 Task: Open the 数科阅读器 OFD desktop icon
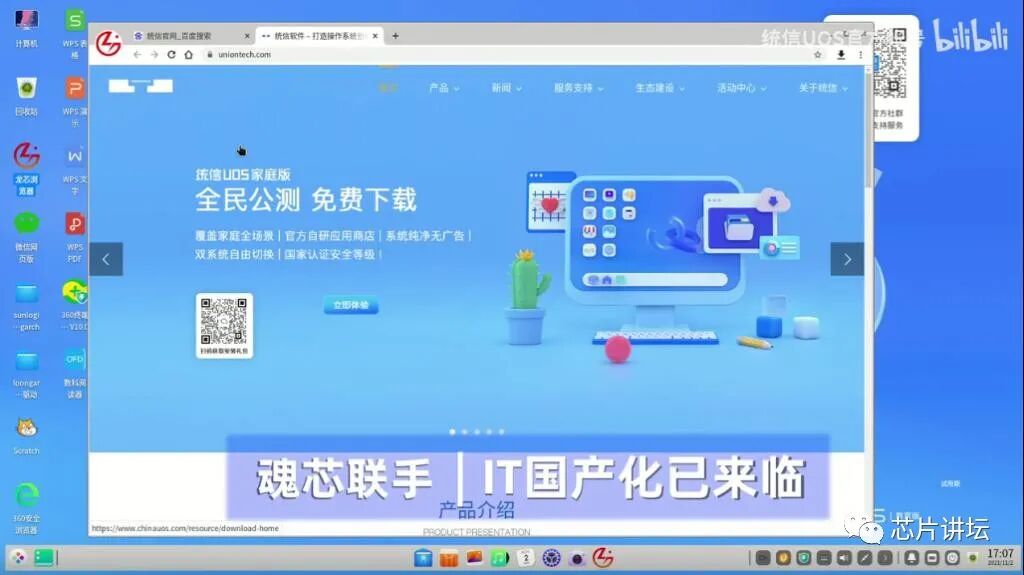75,374
